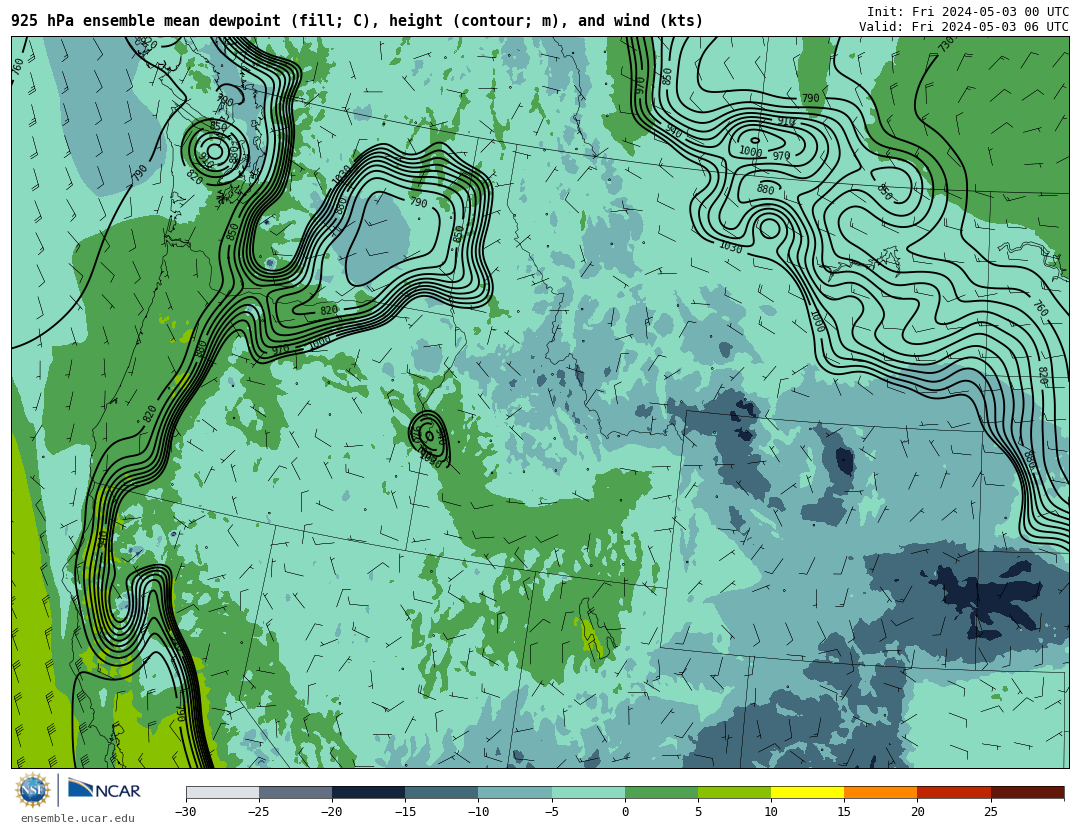This screenshot has height=831, width=1080.
Task: Click the -15 colorbar tick label
Action: pyautogui.click(x=404, y=812)
